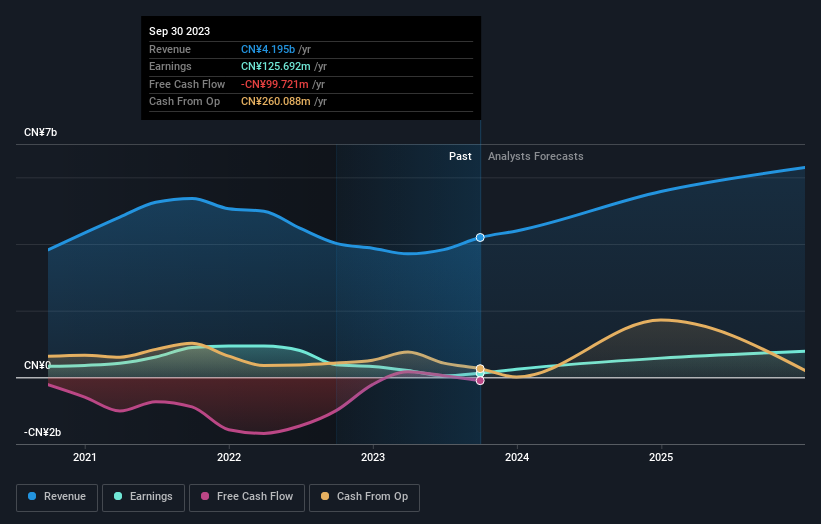Select the 2023 x-axis label
Screen dimensions: 821x524
pos(373,458)
